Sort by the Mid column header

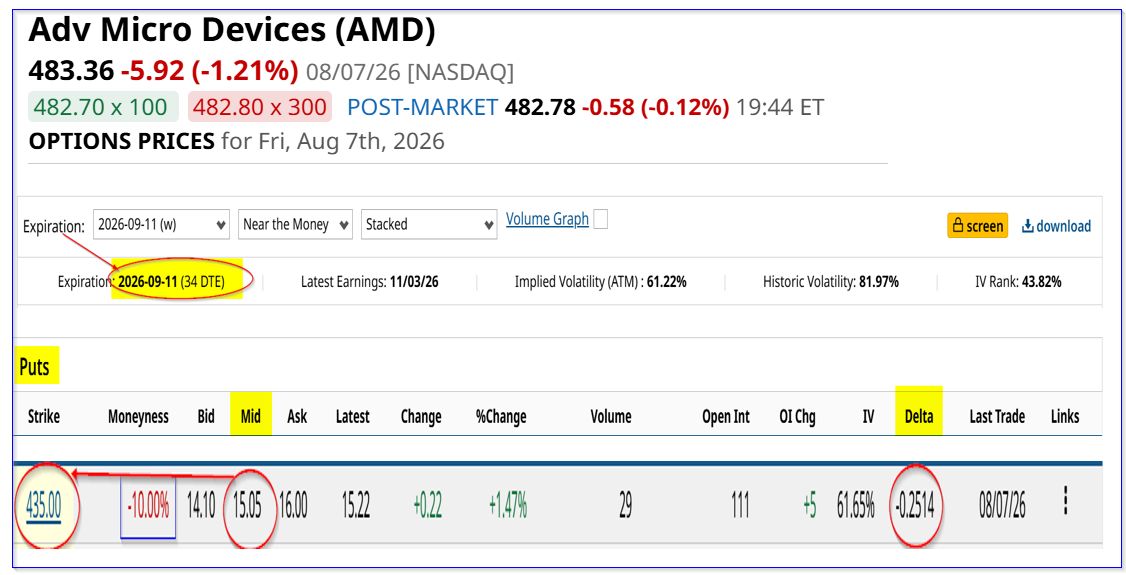click(251, 416)
